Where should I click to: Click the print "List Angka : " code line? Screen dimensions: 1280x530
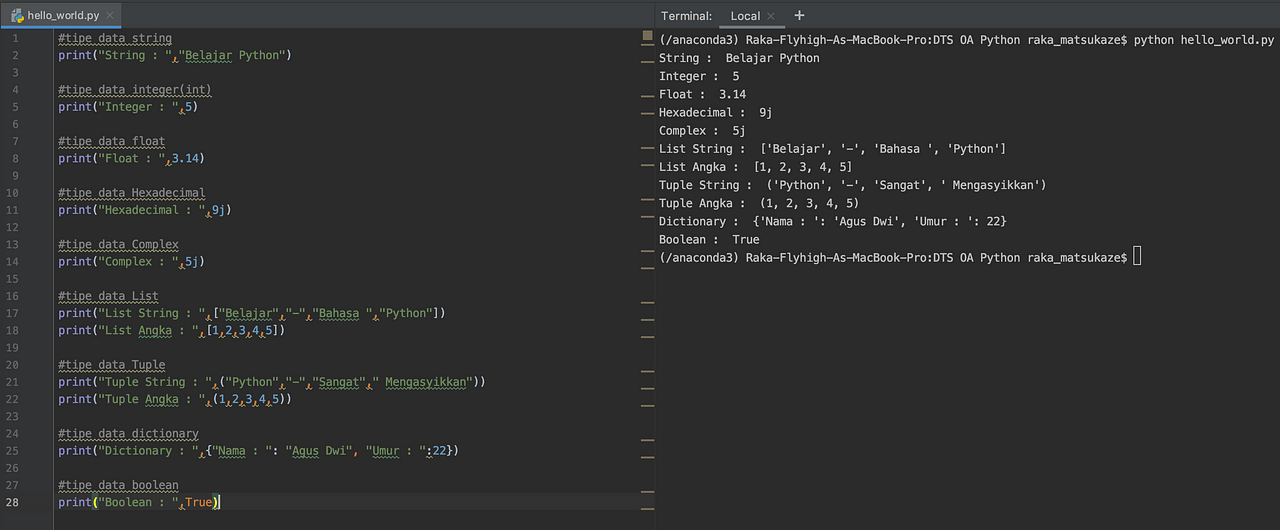[172, 330]
